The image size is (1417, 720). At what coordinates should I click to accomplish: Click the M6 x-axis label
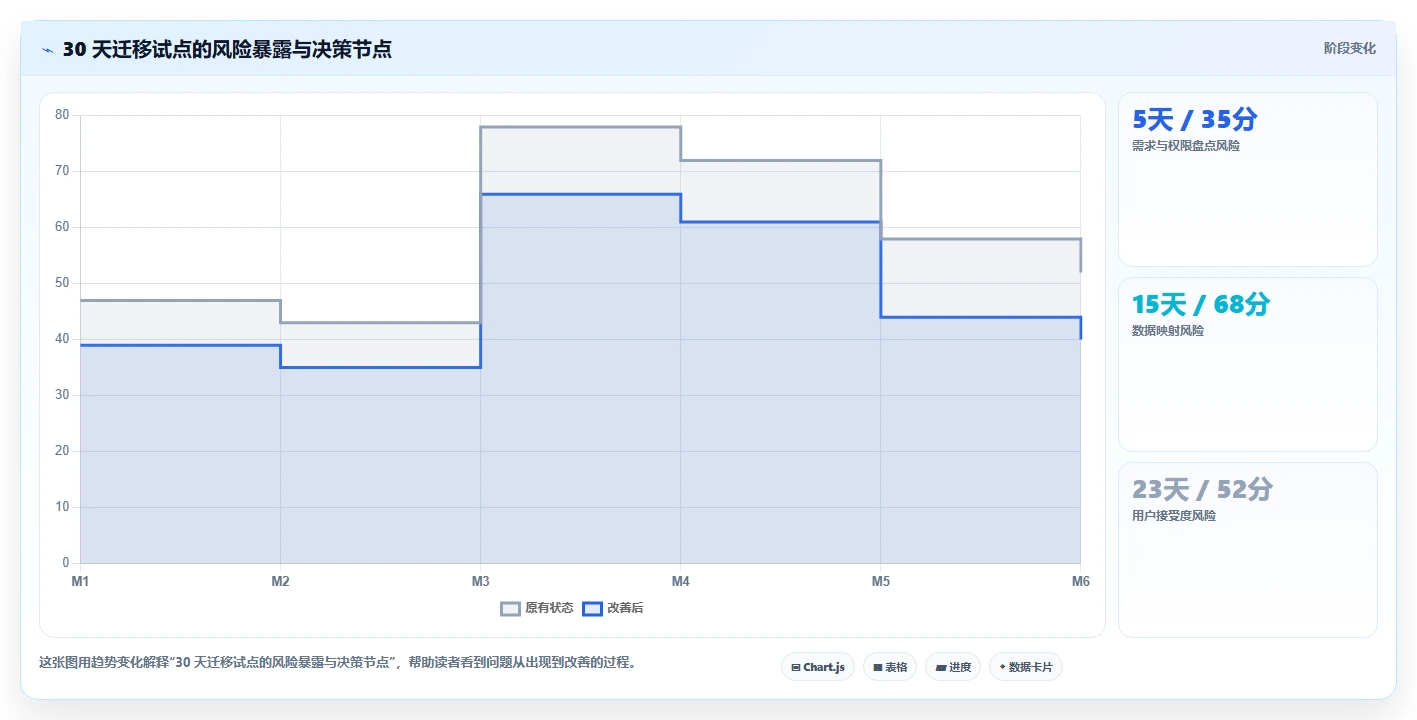[1080, 581]
